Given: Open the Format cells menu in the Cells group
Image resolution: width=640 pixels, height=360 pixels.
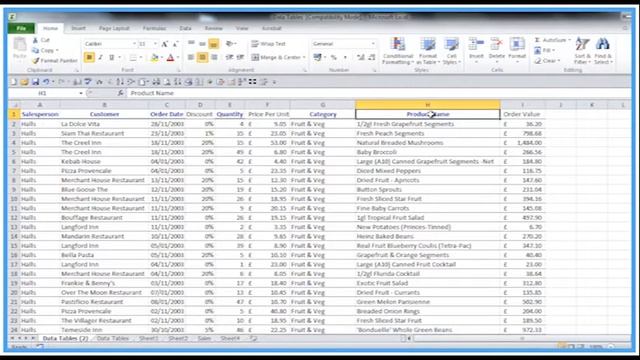Looking at the screenshot, I should tap(517, 49).
